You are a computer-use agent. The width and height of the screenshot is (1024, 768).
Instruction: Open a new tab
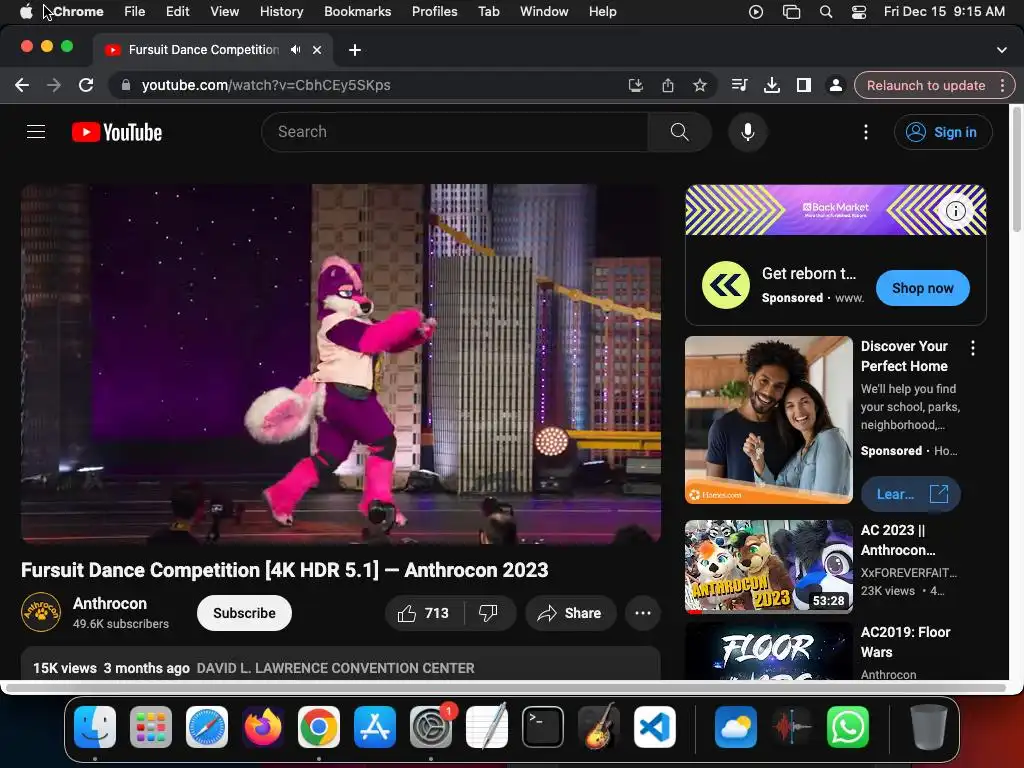[355, 50]
